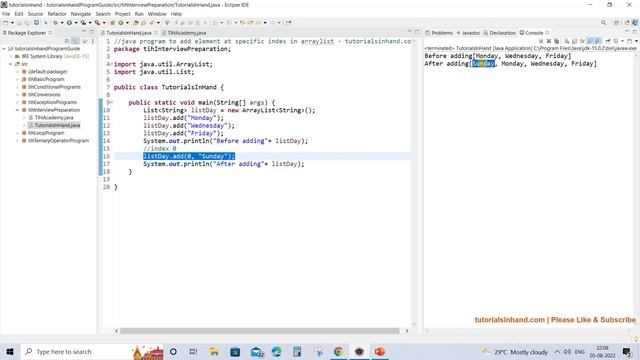640x360 pixels.
Task: Click the right arrow of editor scrollbar
Action: (407, 331)
